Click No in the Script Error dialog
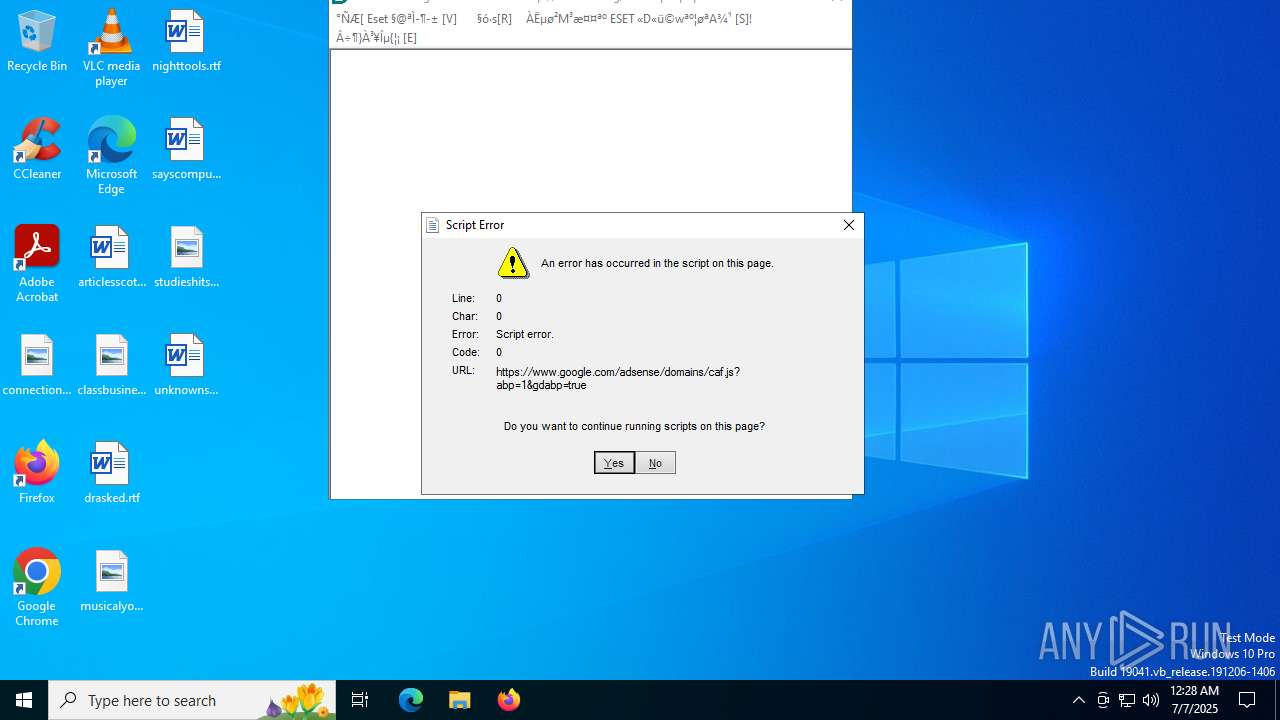Viewport: 1280px width, 720px height. coord(655,462)
